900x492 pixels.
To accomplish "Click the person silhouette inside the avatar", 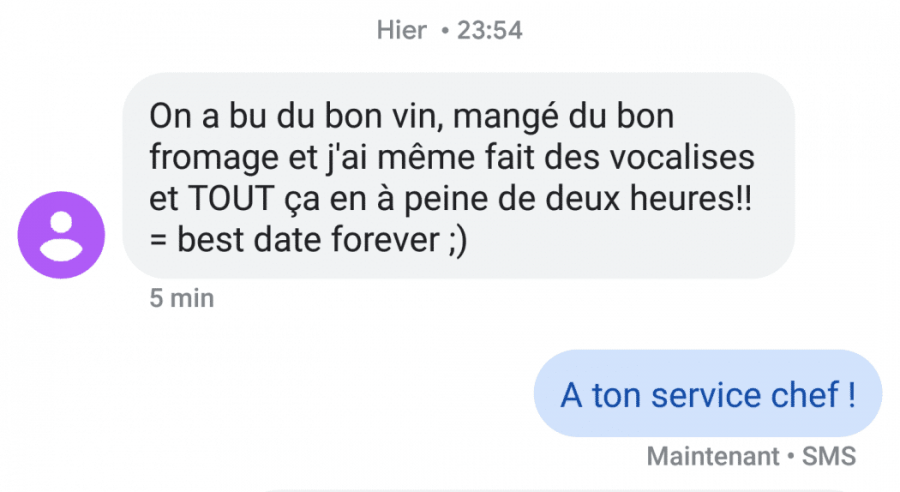I will [61, 236].
